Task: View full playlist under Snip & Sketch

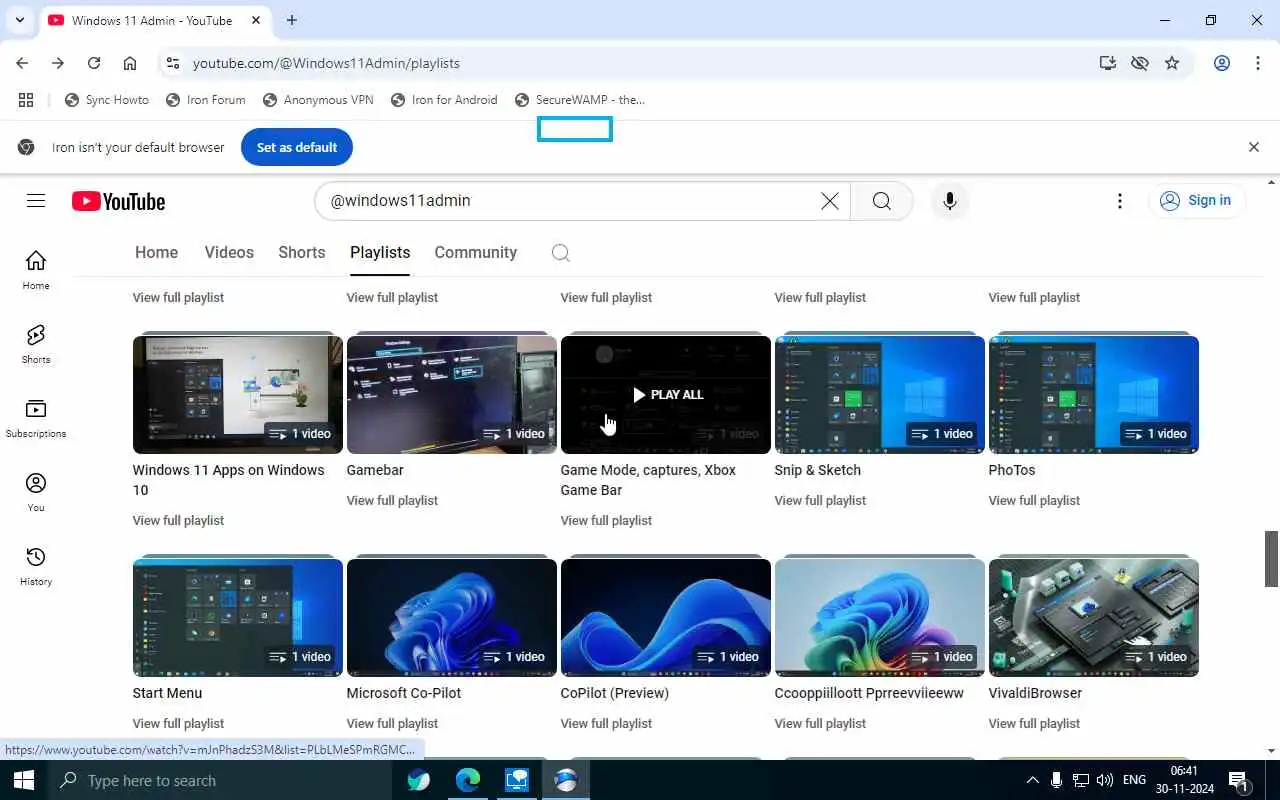Action: click(x=820, y=501)
